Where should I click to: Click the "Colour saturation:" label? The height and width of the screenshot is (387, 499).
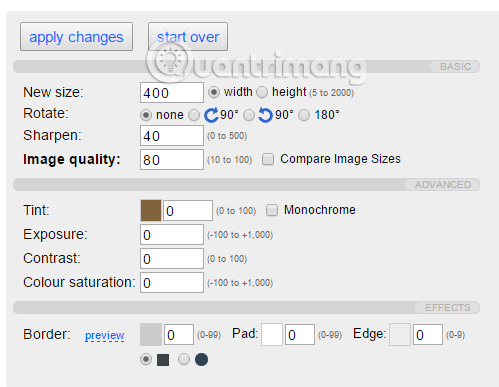click(x=79, y=282)
